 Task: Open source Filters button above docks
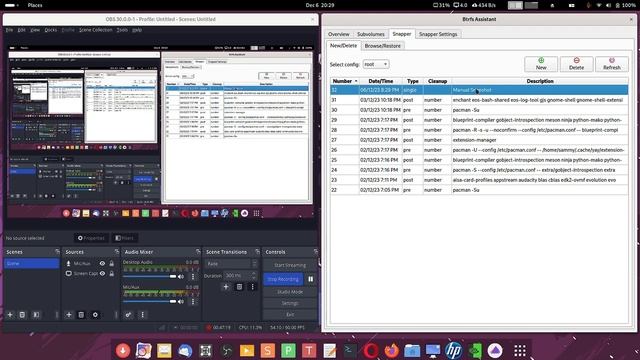124,238
